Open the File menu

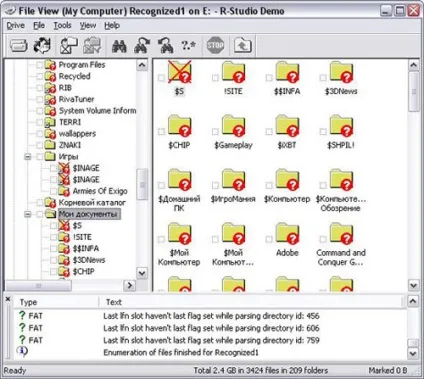[39, 26]
